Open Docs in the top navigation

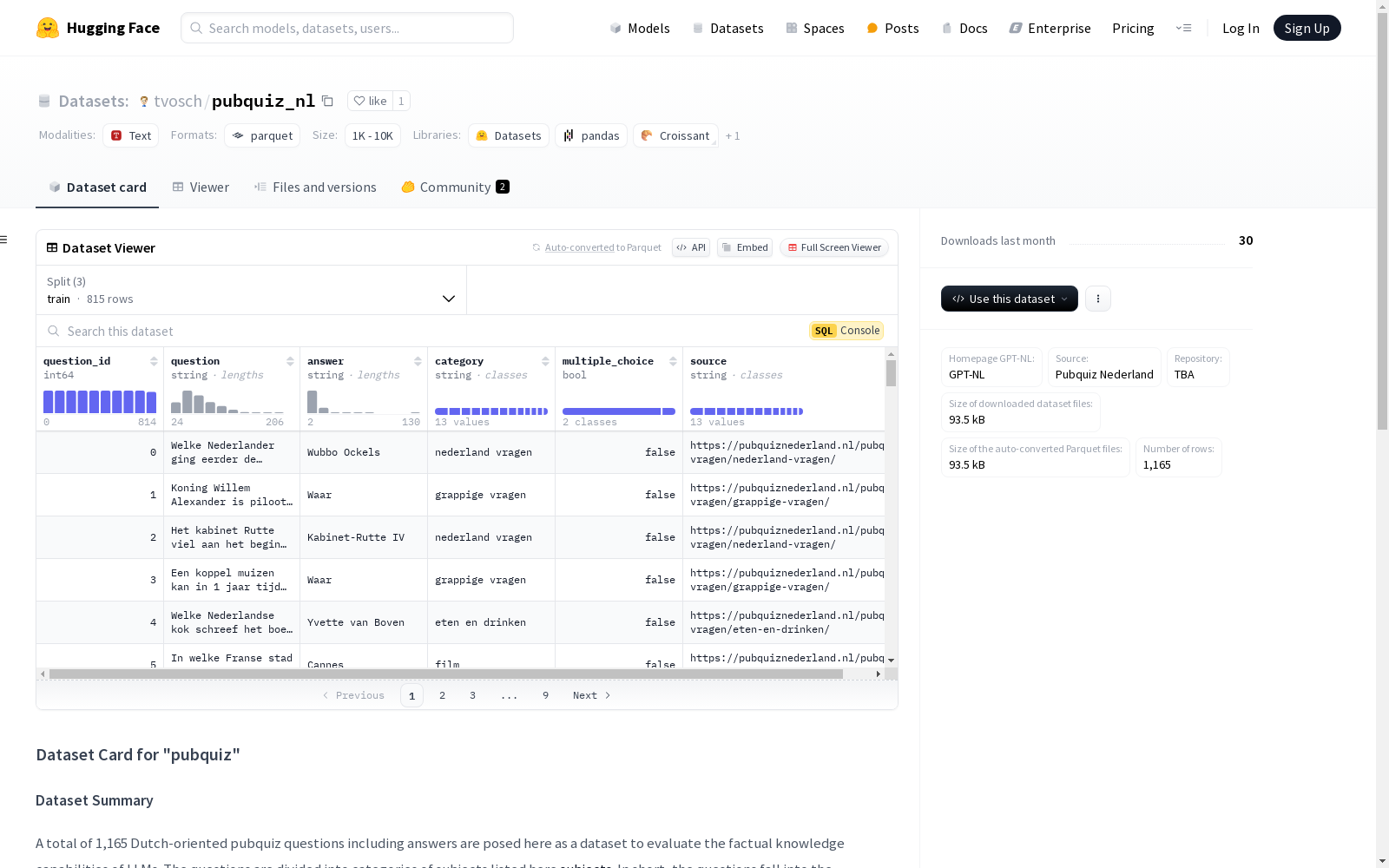(x=964, y=28)
